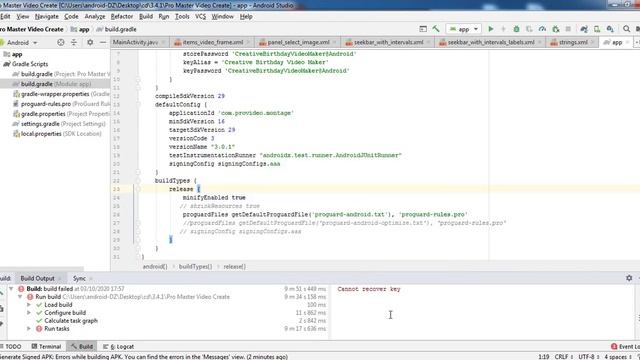The height and width of the screenshot is (360, 640).
Task: Open the AVD Manager icon
Action: pos(597,29)
